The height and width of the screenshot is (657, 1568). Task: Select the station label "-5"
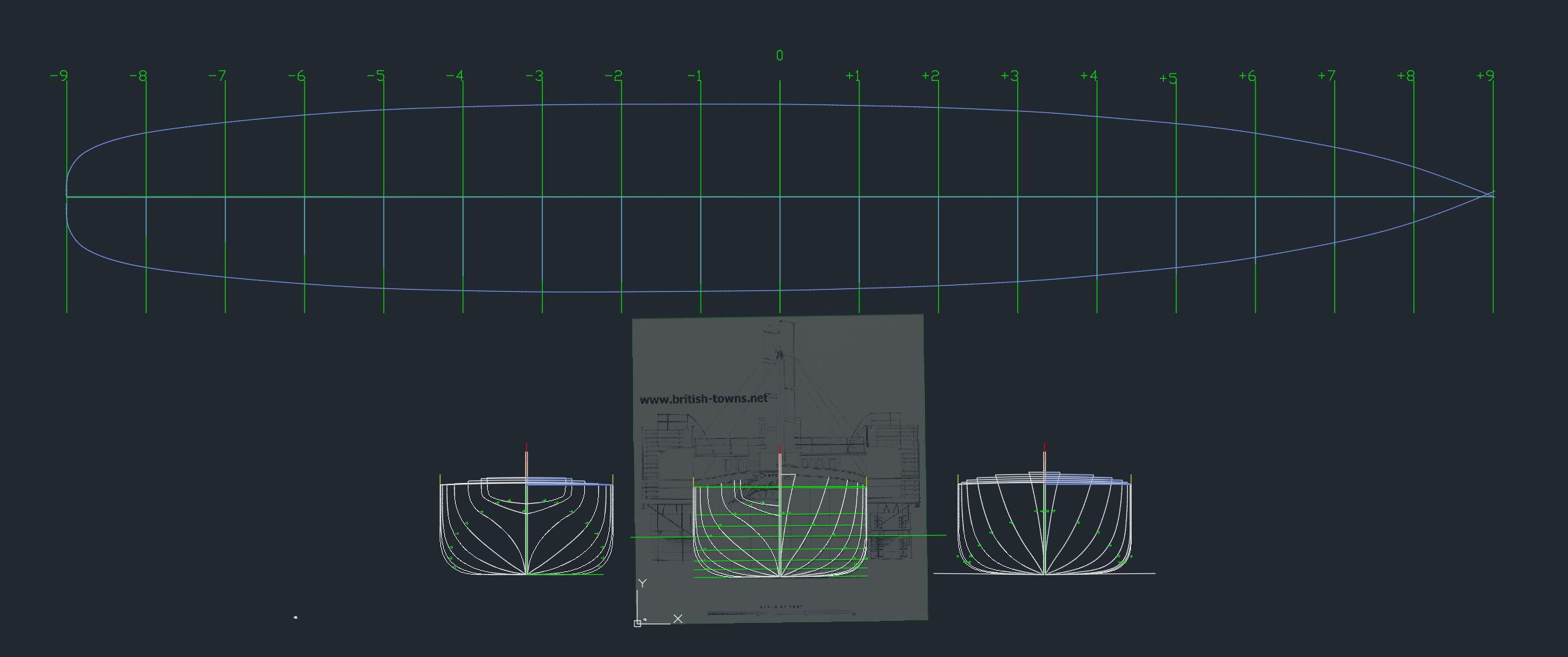[376, 76]
